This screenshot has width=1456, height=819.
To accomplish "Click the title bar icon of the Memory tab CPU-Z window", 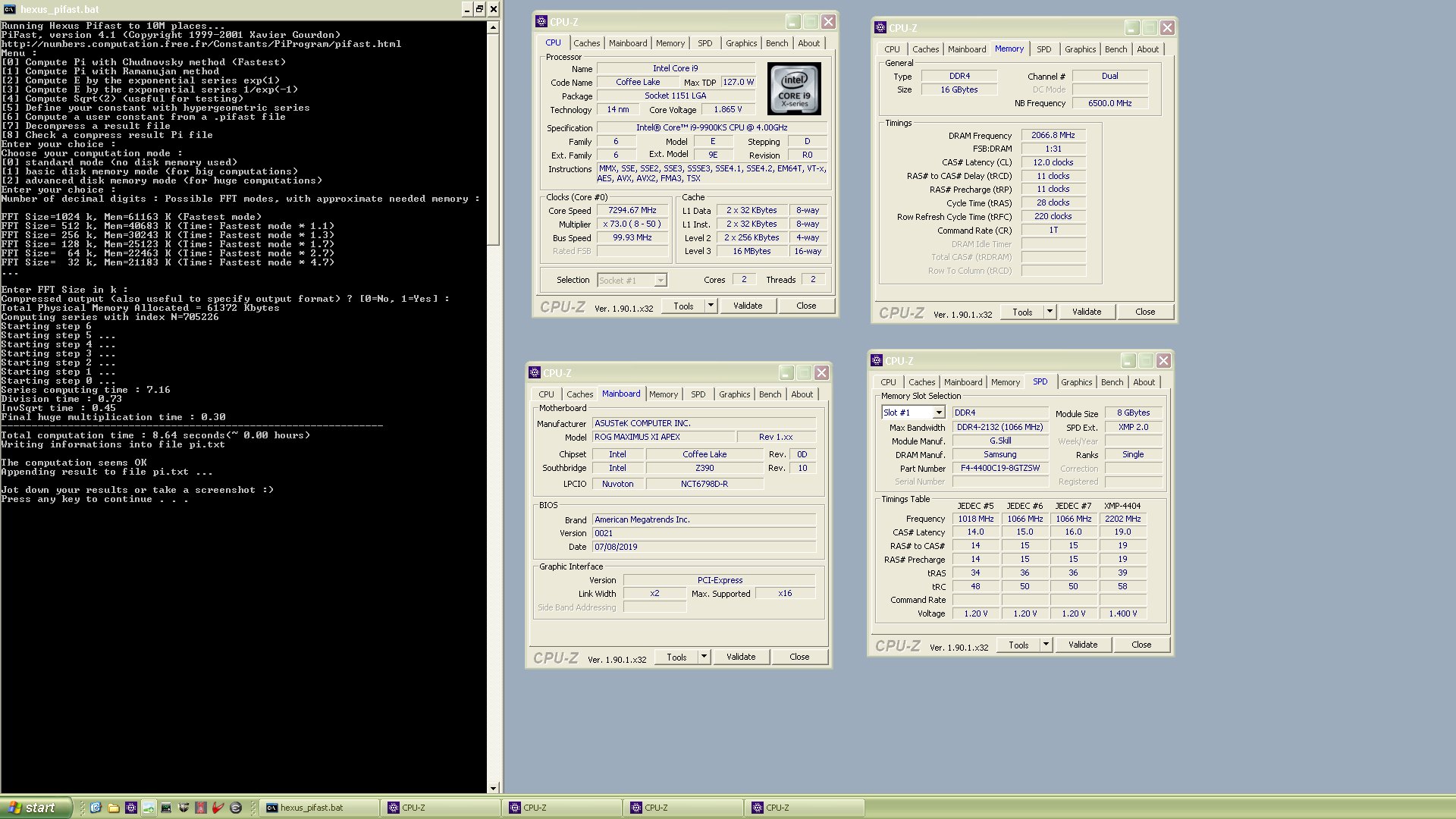I will [x=880, y=28].
